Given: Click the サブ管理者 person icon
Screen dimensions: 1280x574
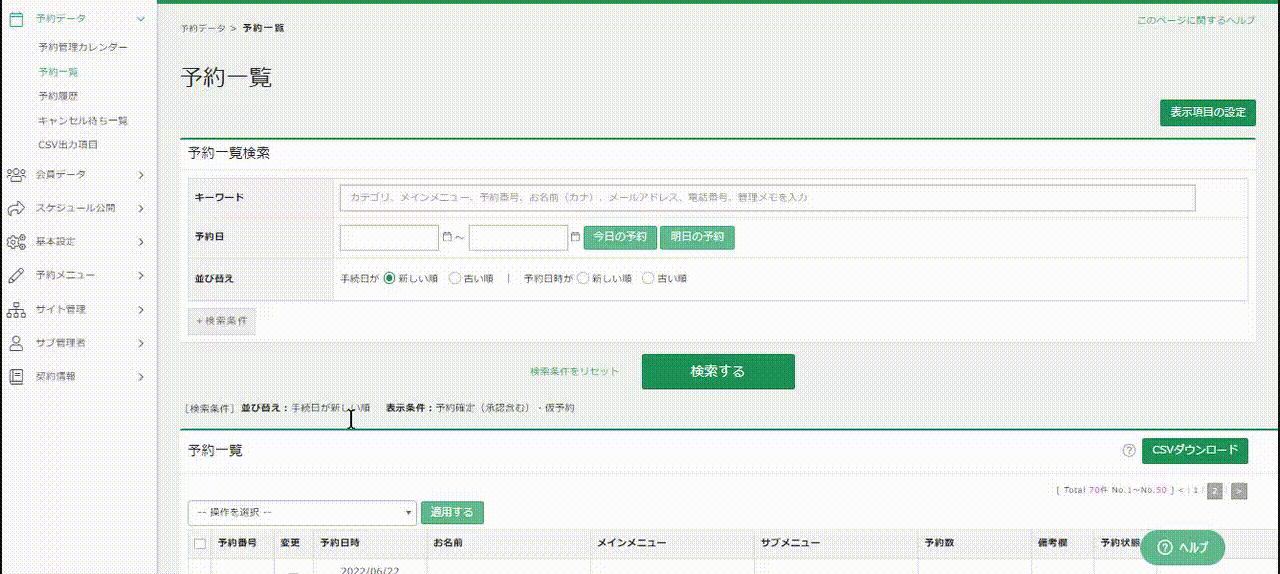Looking at the screenshot, I should click(16, 343).
